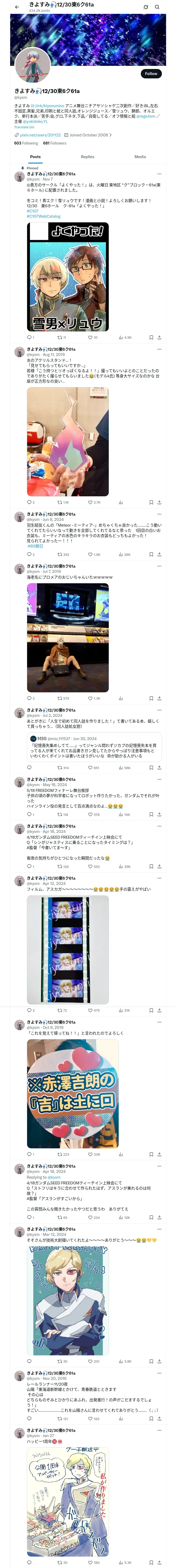Expand more options on Jul 2, 2024 post
Screen dimensions: 176x1568
[159, 710]
